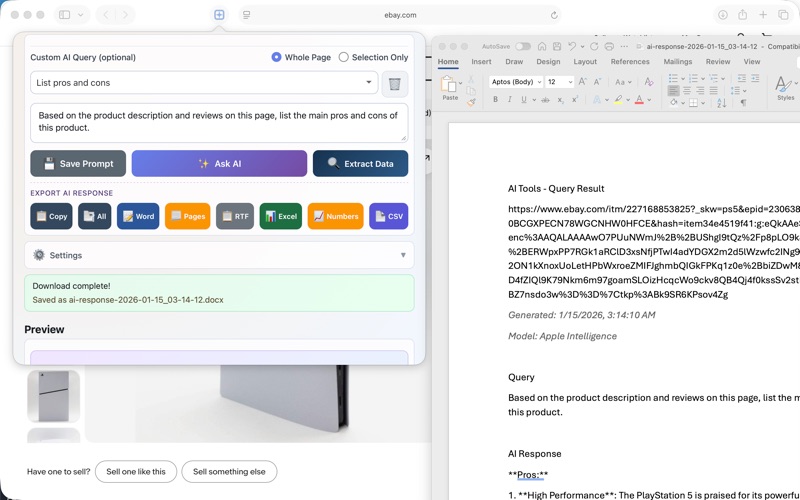Select the Whole Page radio option

[x=276, y=57]
